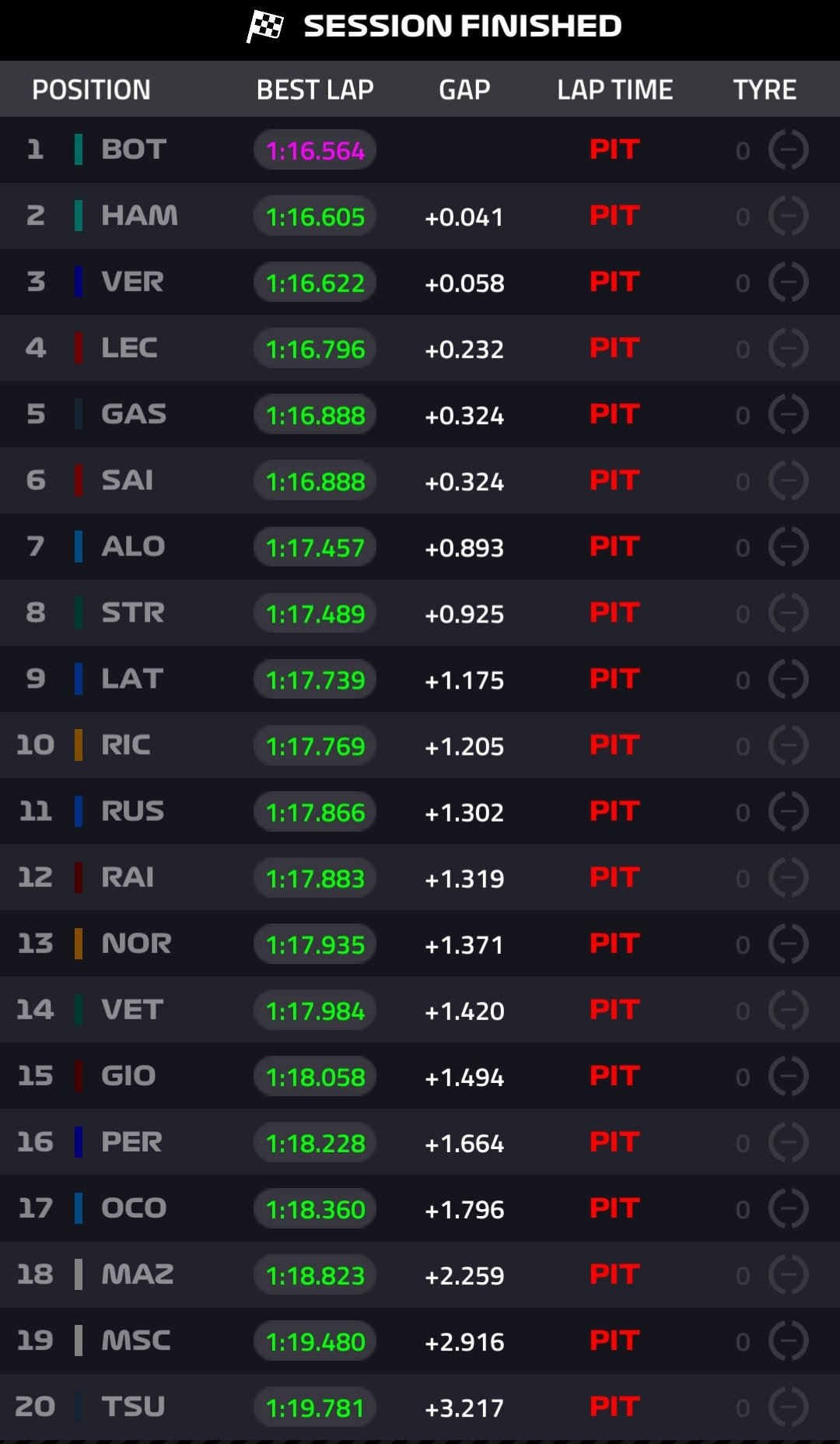Open the 1:16.796 lap time for LEC
Viewport: 840px width, 1444px height.
tap(315, 349)
